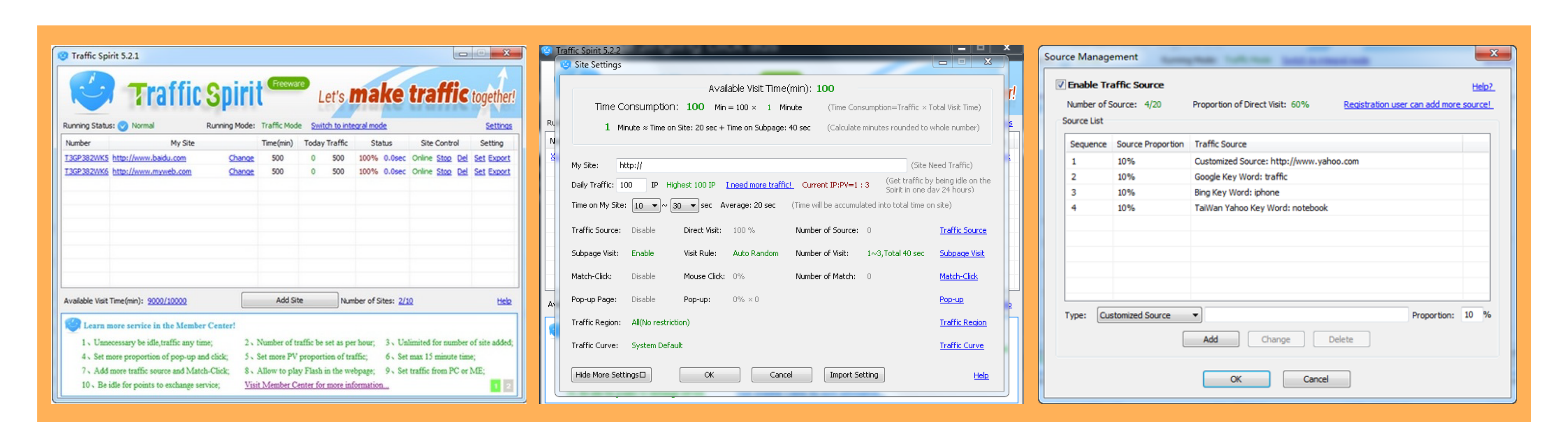Click Export for the myweb.com row
The image size is (1568, 422).
(499, 172)
